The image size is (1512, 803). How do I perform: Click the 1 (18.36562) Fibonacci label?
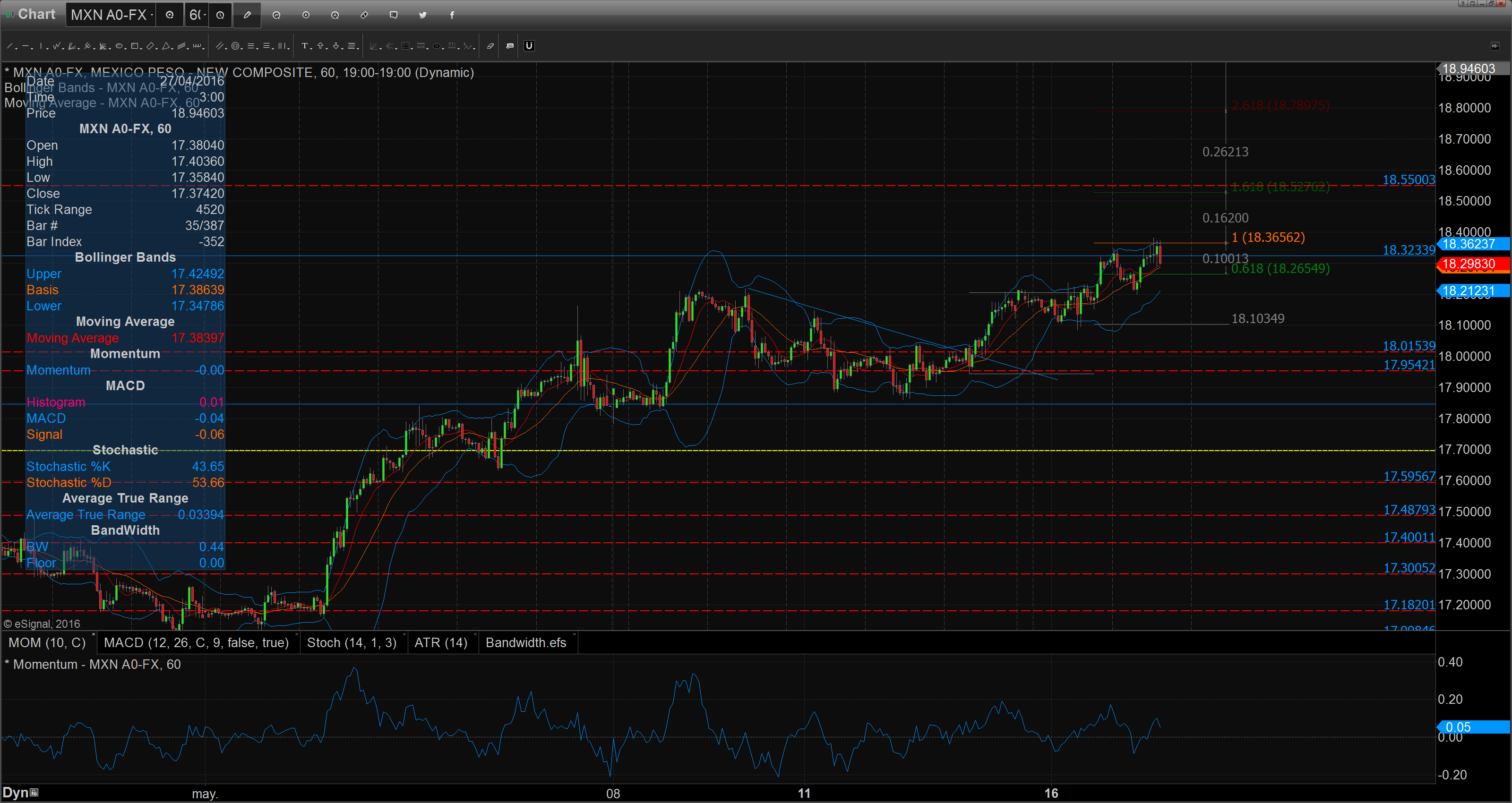[1268, 237]
